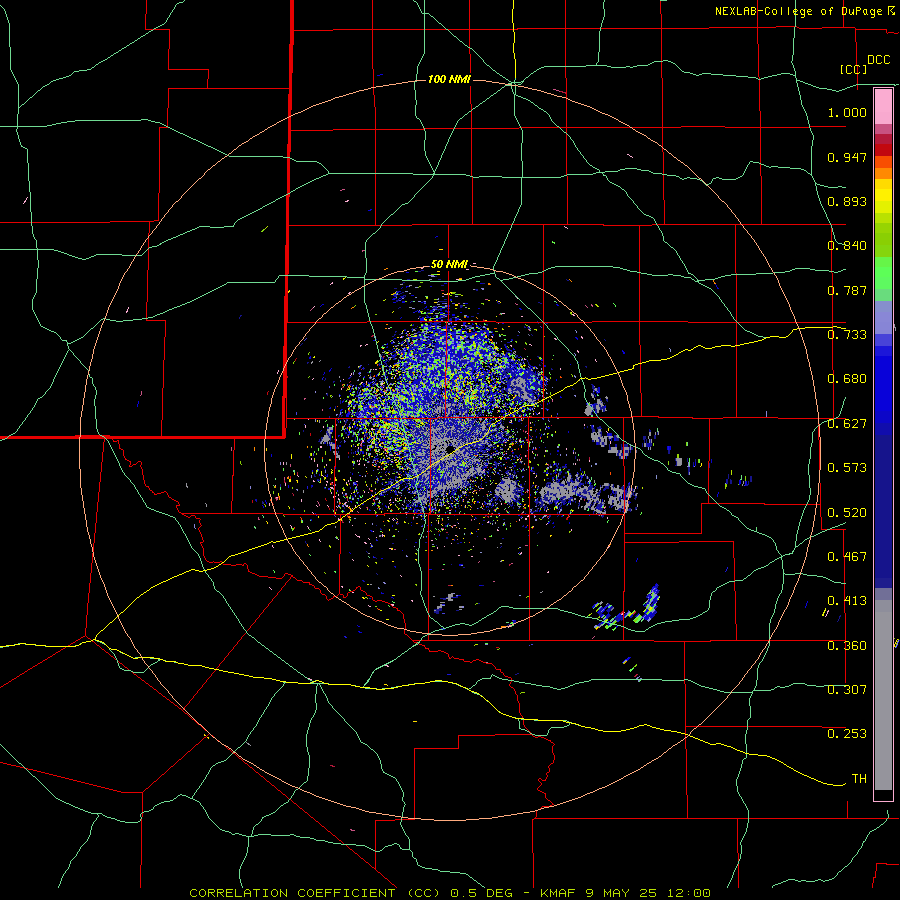Image resolution: width=900 pixels, height=900 pixels.
Task: Click the 0.893 scale value
Action: (x=847, y=201)
